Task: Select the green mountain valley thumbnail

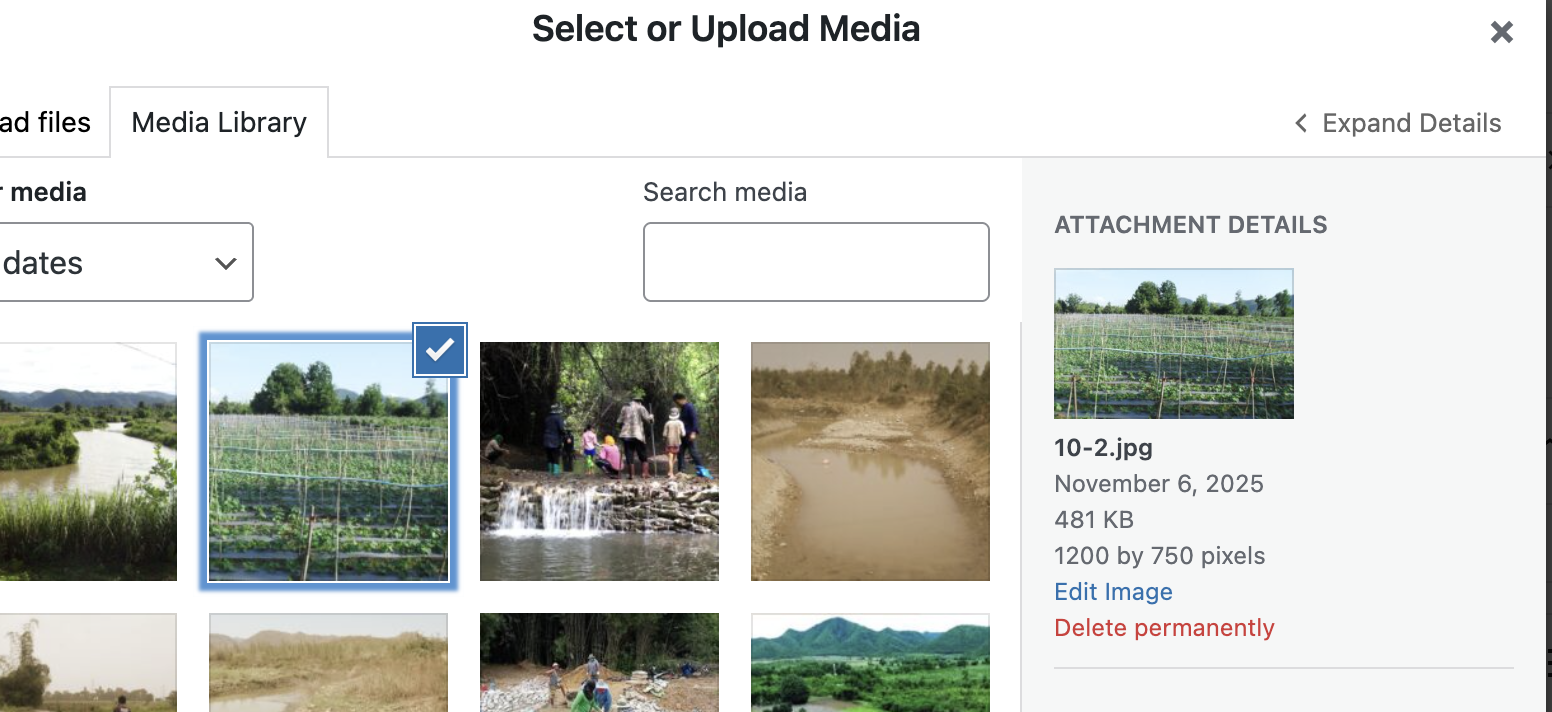Action: (x=870, y=662)
